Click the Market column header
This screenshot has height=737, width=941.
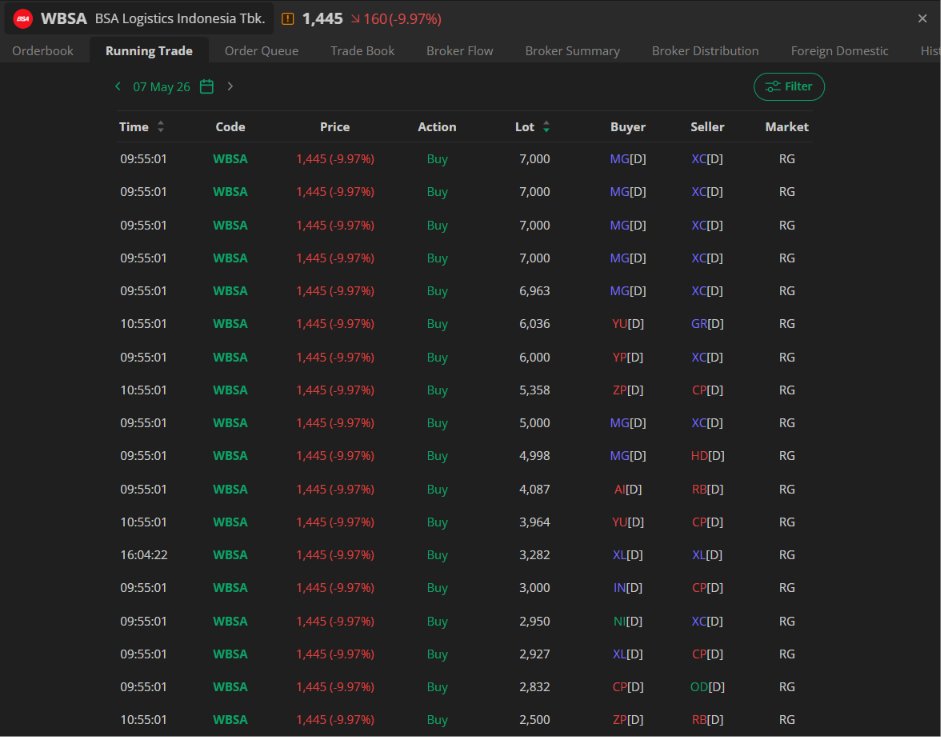787,127
